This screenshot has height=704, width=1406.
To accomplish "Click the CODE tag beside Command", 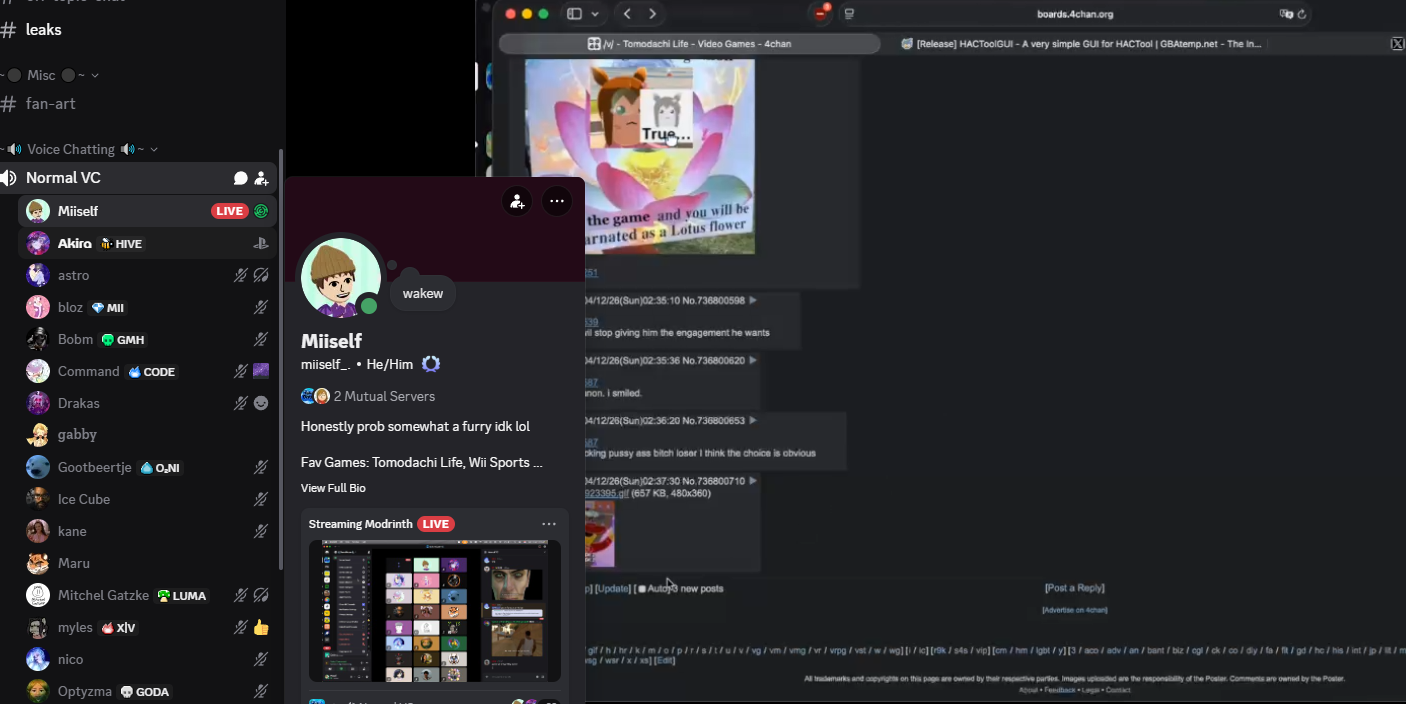I will pyautogui.click(x=152, y=371).
